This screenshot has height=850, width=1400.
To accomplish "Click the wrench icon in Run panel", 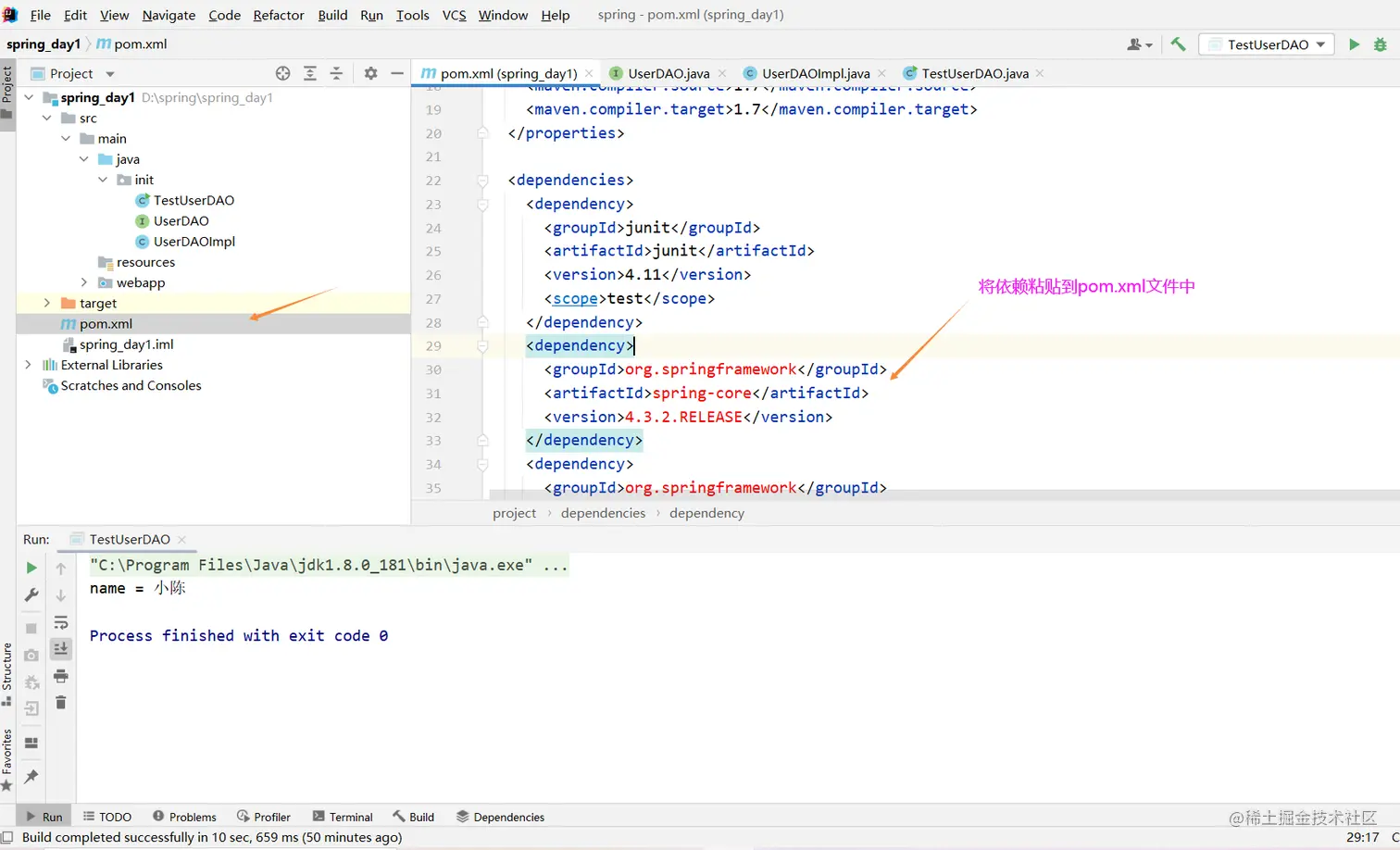I will (31, 594).
